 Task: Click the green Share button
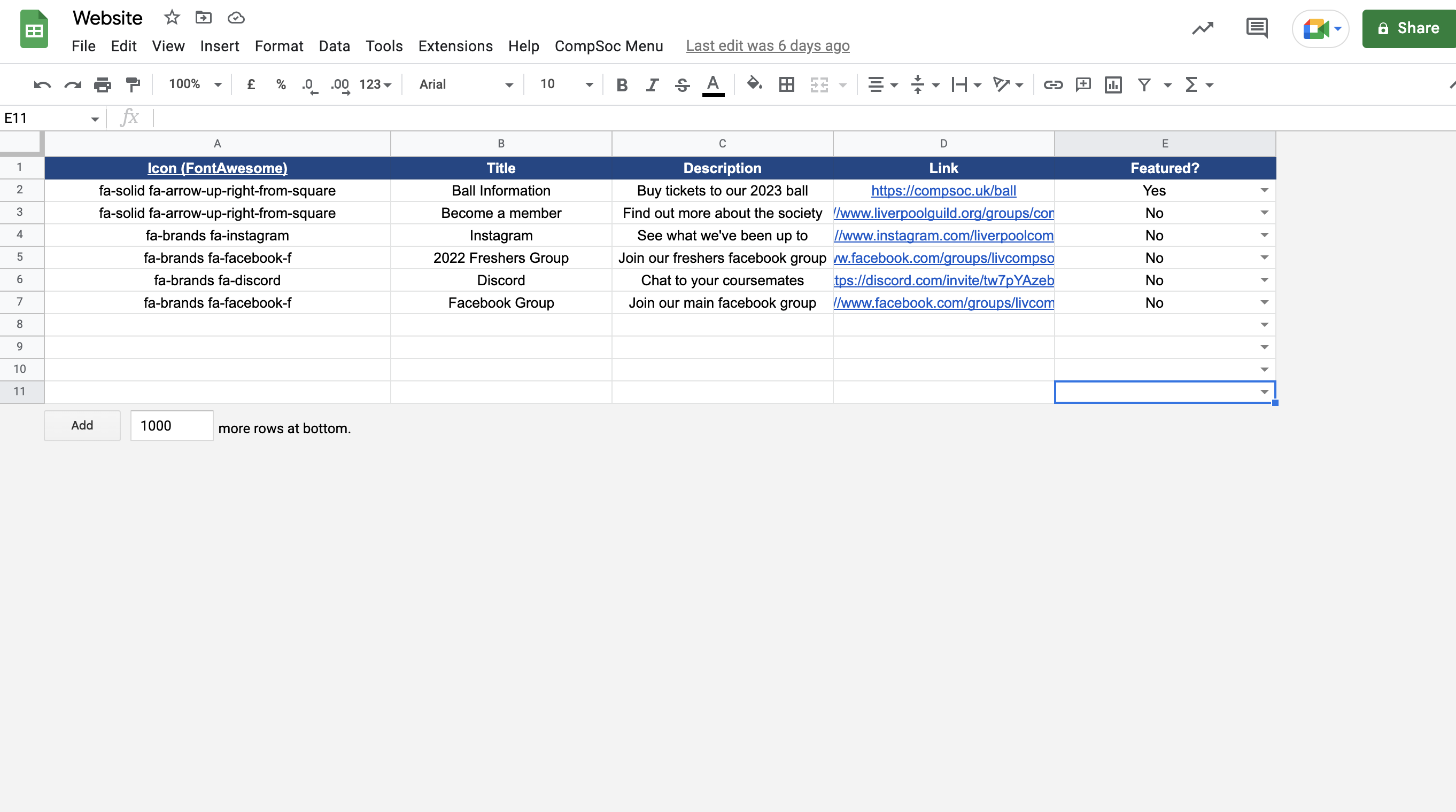click(1409, 28)
